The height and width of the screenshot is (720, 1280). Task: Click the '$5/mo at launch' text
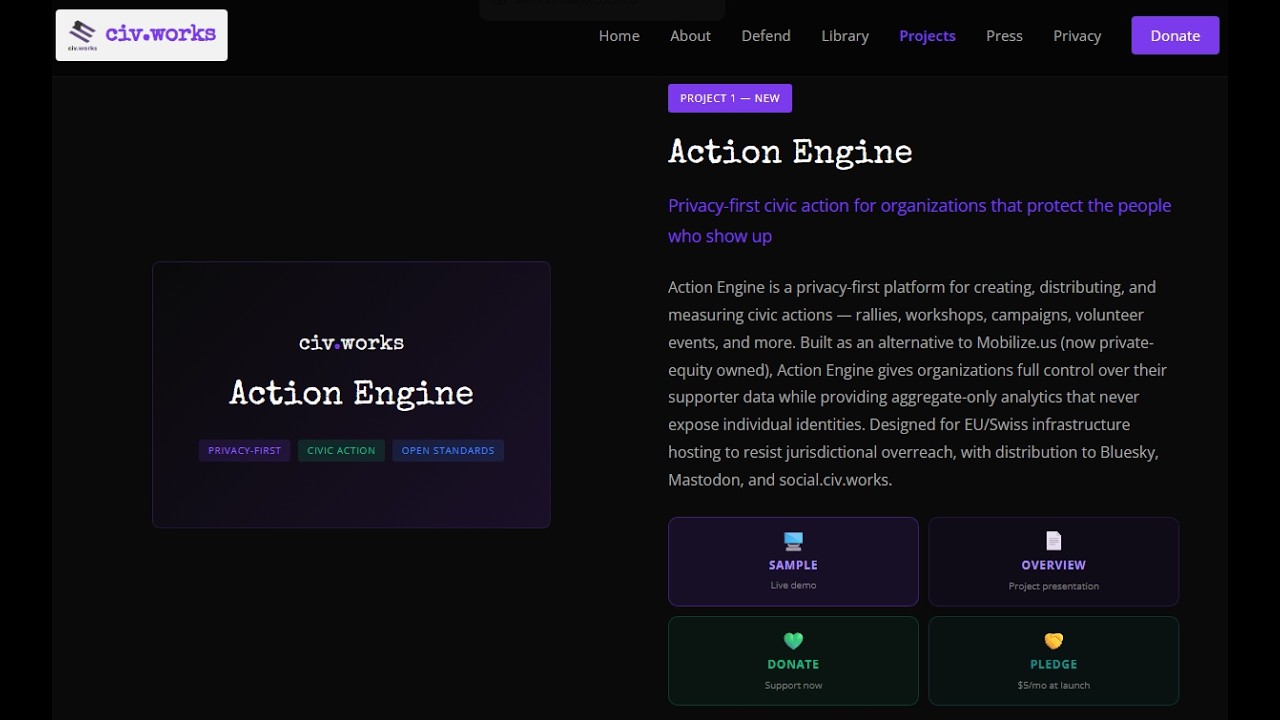pyautogui.click(x=1053, y=685)
